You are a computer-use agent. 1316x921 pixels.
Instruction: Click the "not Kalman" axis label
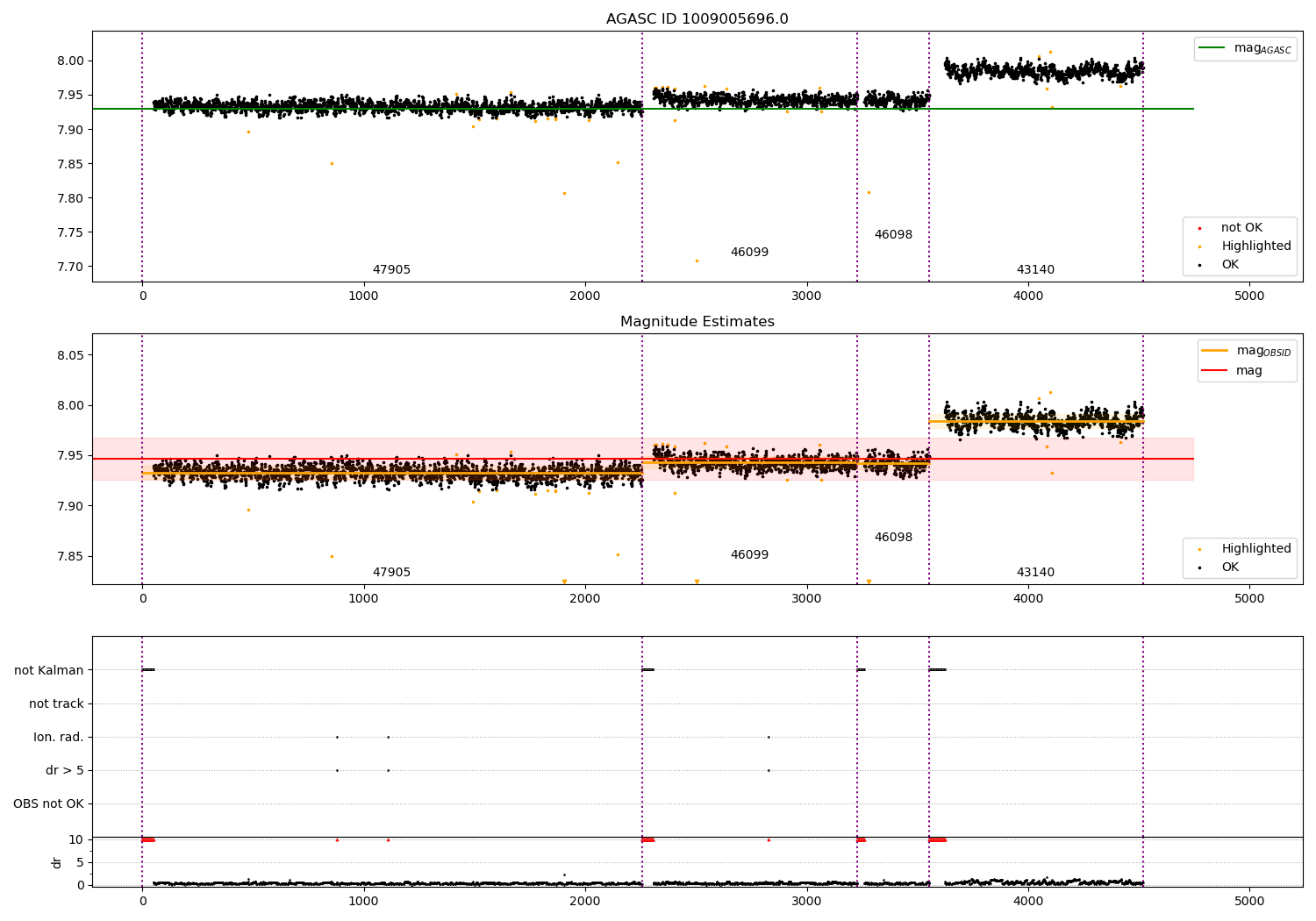click(x=49, y=671)
